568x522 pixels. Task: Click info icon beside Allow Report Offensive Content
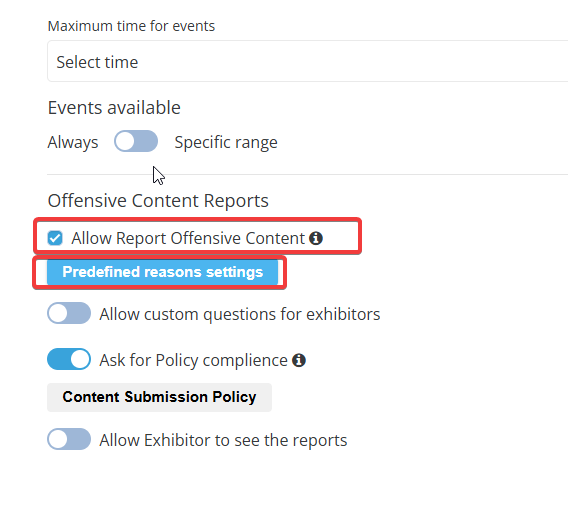(316, 238)
